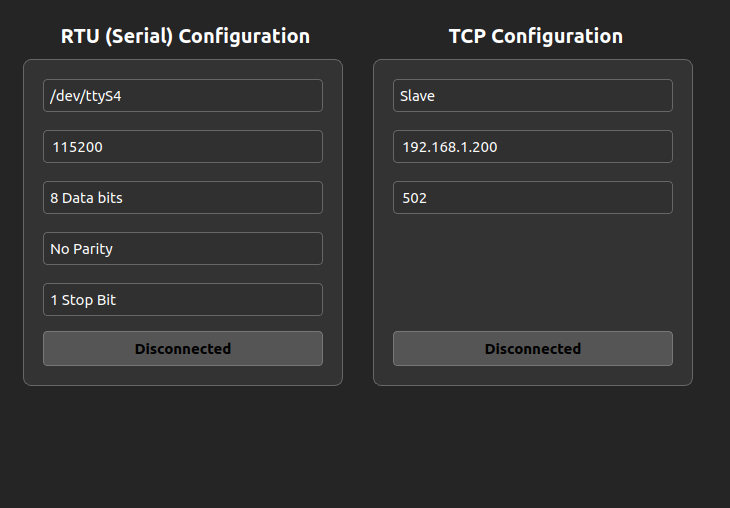Click the RTU (Serial) Configuration heading

185,36
